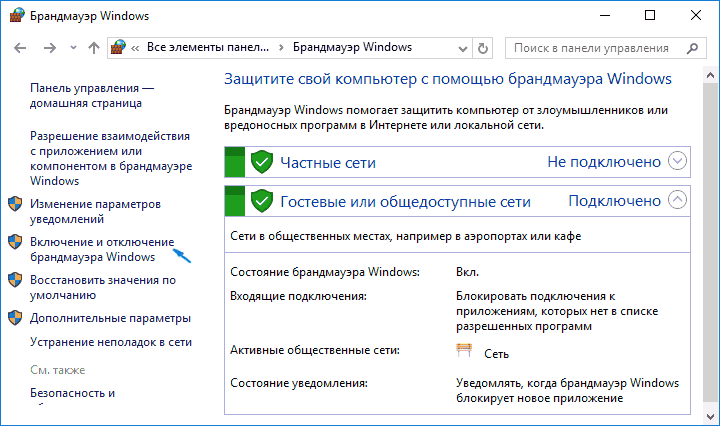Click 'Подключено' status text
This screenshot has width=720, height=426.
click(x=614, y=201)
